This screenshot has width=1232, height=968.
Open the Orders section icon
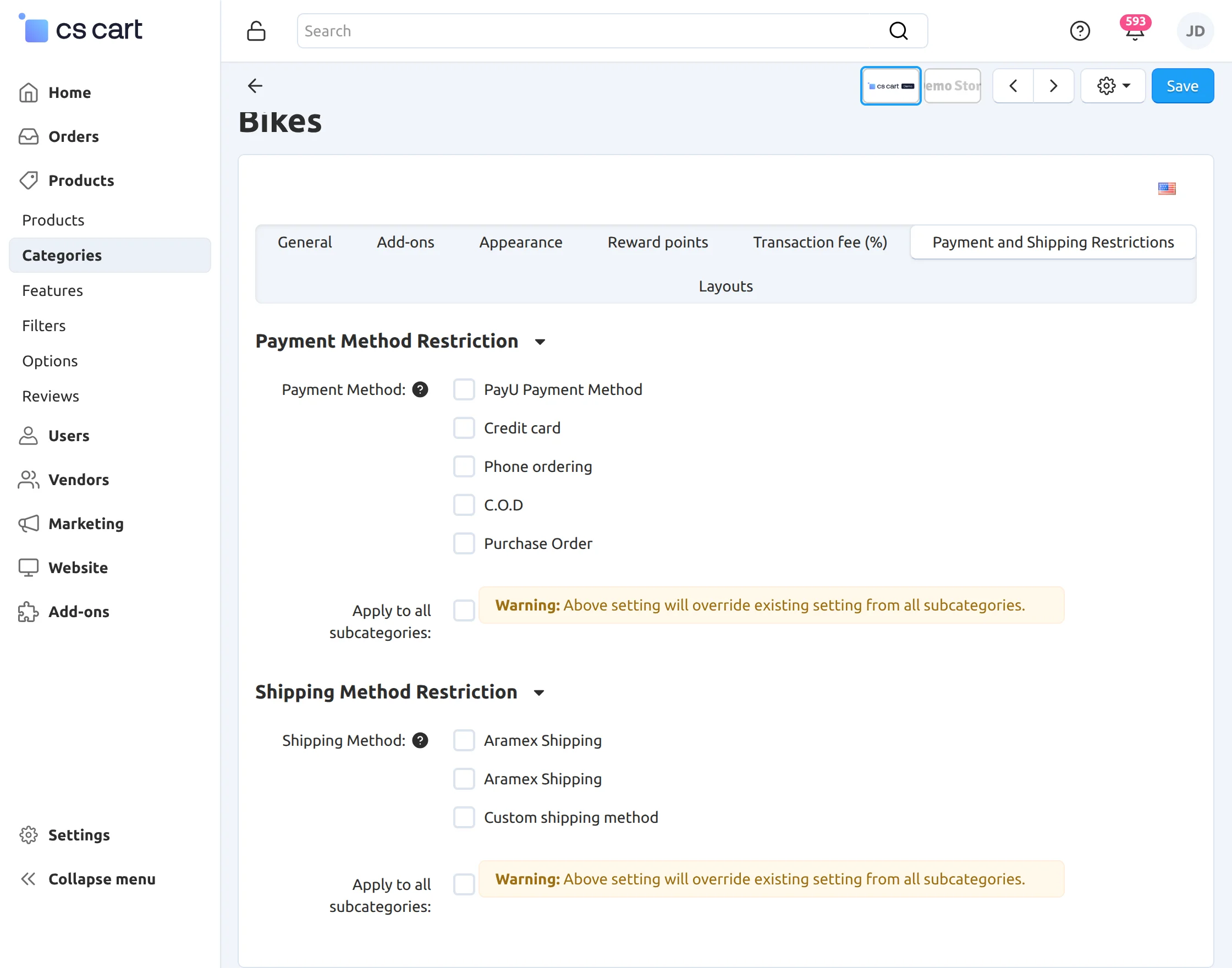[29, 136]
